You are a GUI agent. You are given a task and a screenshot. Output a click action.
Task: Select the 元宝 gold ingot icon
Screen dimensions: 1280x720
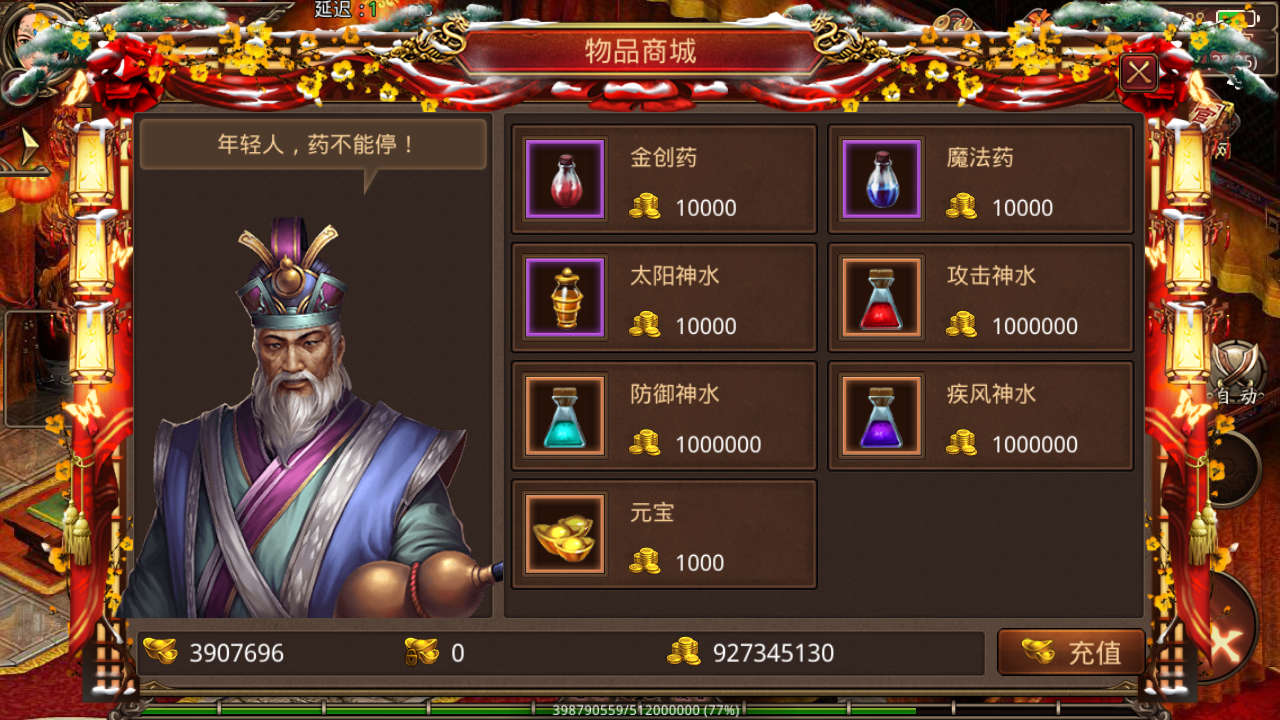click(565, 533)
